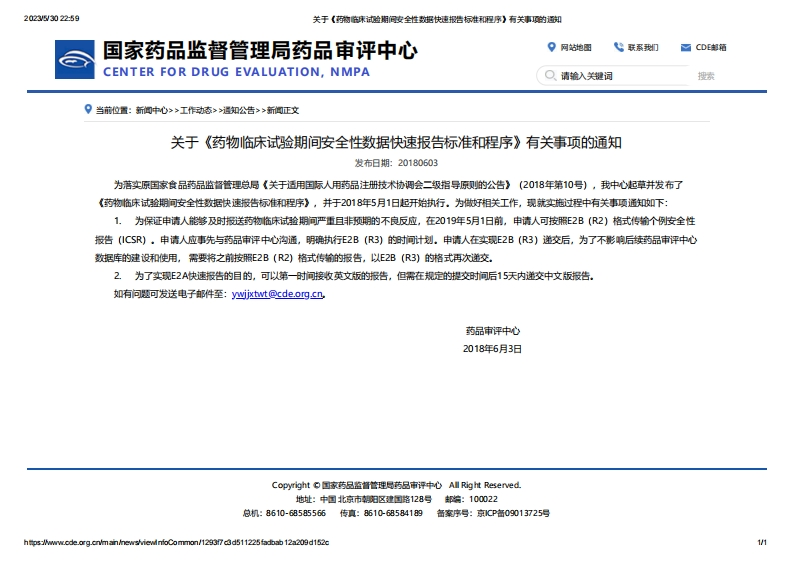Click the date 2018年6月3日
The height and width of the screenshot is (561, 793).
pos(493,349)
